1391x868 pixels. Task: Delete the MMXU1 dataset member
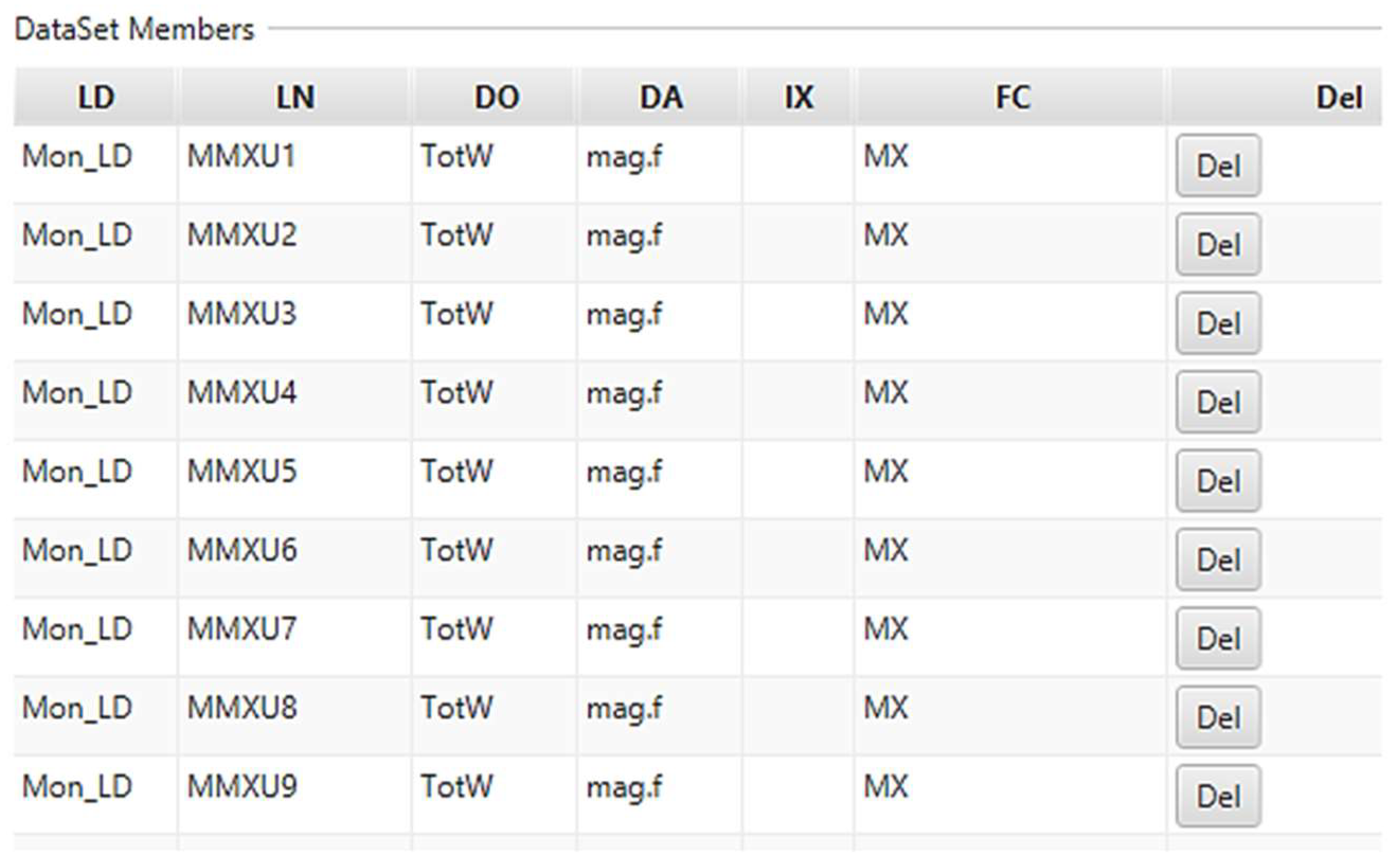click(1217, 166)
